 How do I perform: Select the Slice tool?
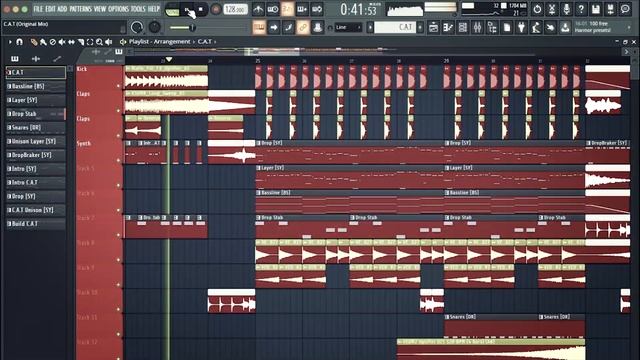point(80,42)
